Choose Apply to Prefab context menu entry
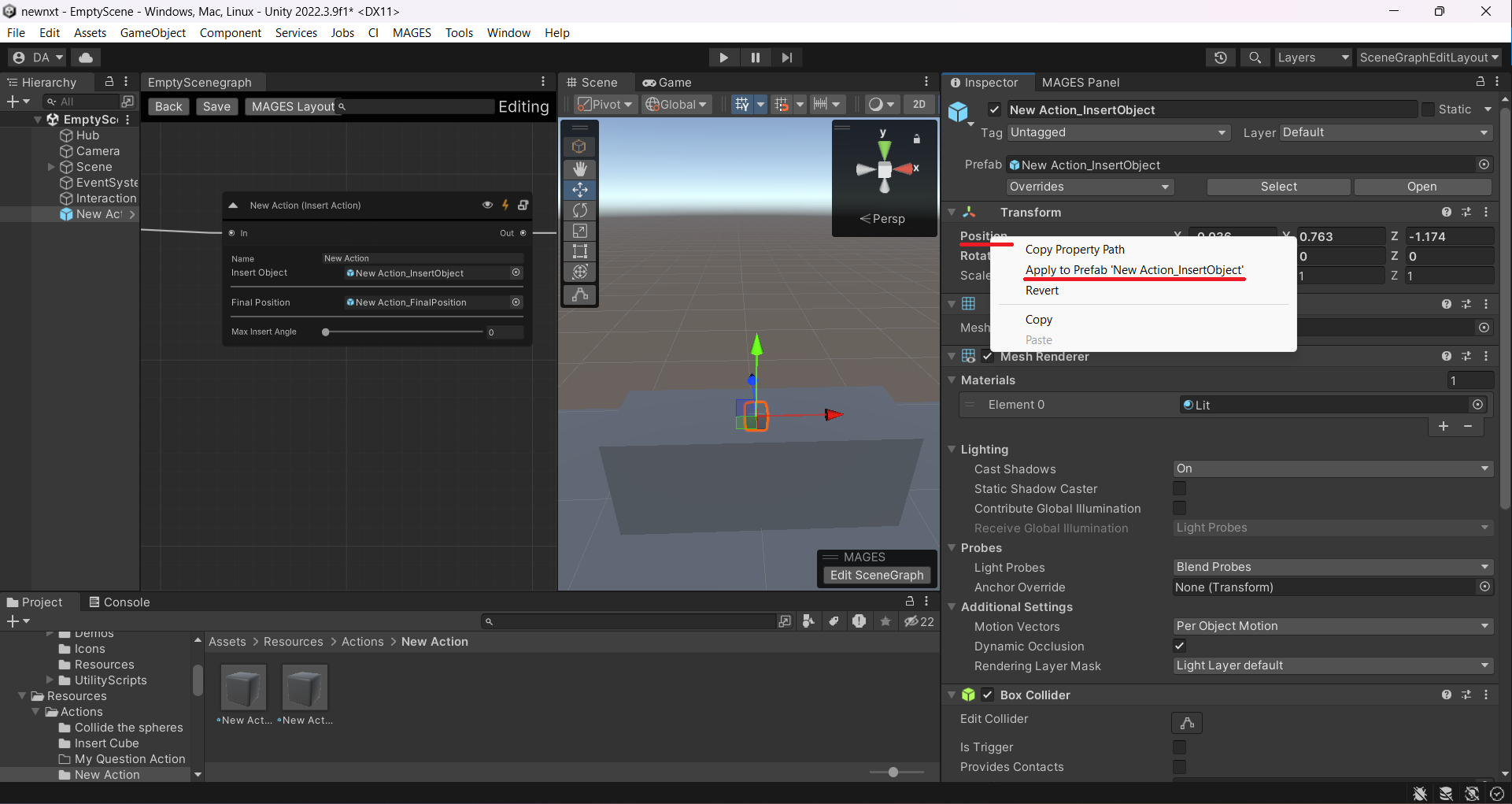The height and width of the screenshot is (804, 1512). (1134, 269)
